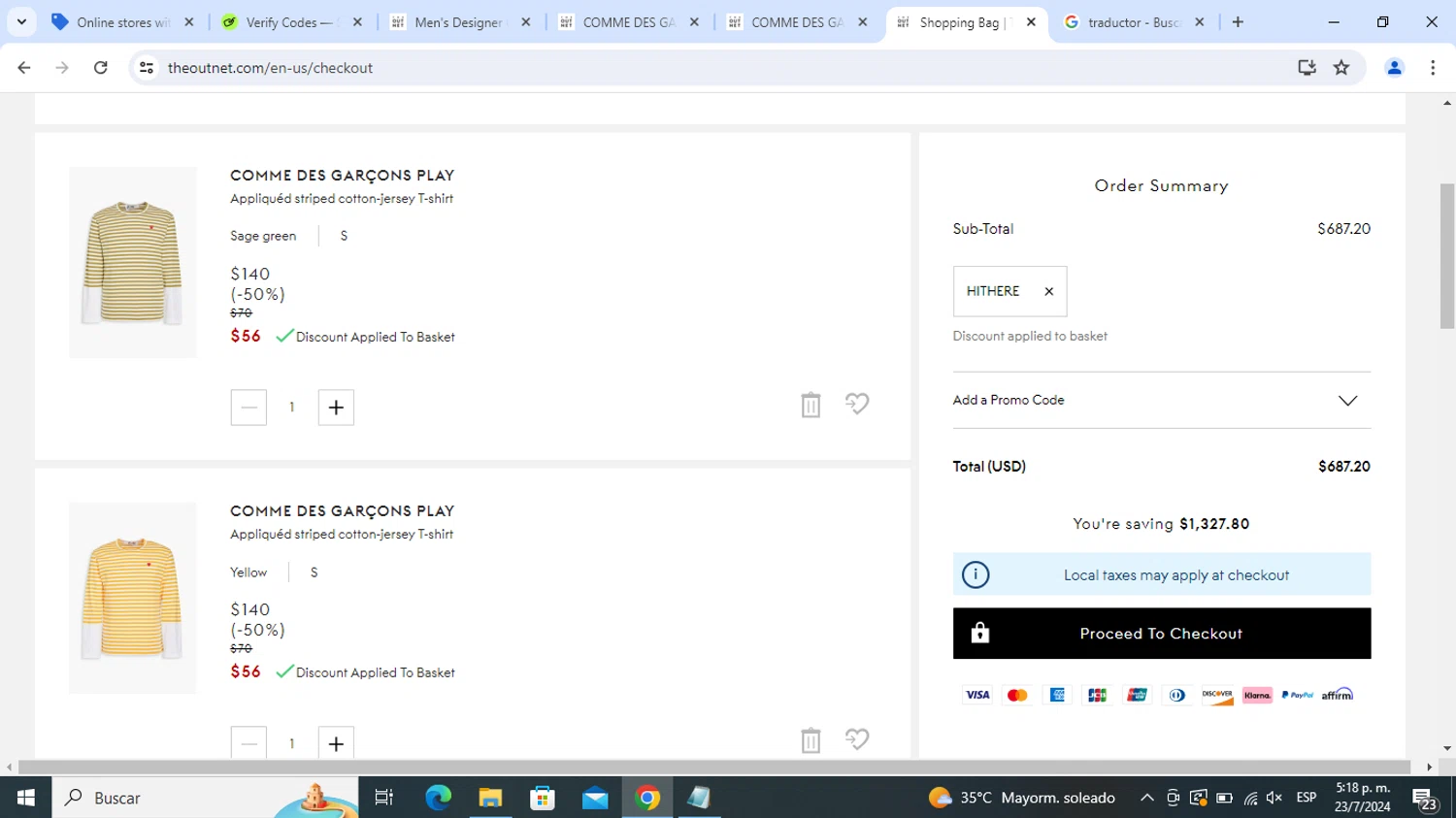1456x818 pixels.
Task: Click the Proceed To Checkout button
Action: [1162, 634]
